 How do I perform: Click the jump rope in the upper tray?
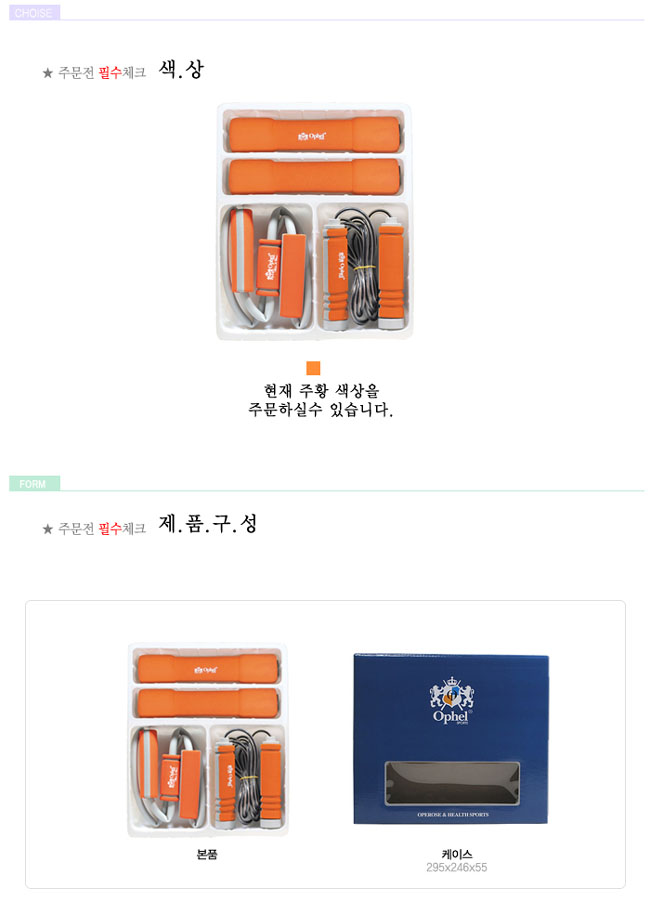(363, 268)
